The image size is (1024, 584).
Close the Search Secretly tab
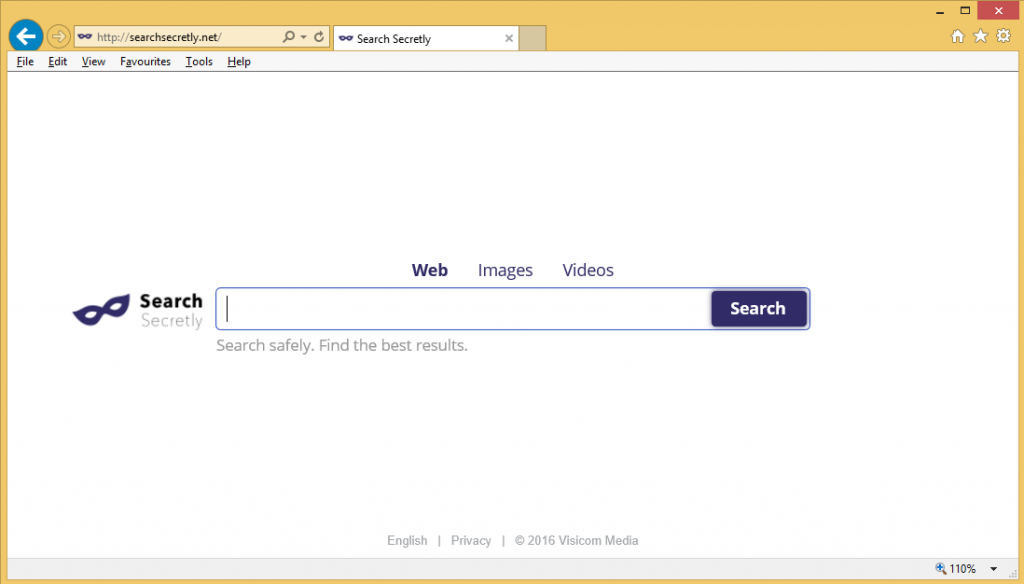509,39
